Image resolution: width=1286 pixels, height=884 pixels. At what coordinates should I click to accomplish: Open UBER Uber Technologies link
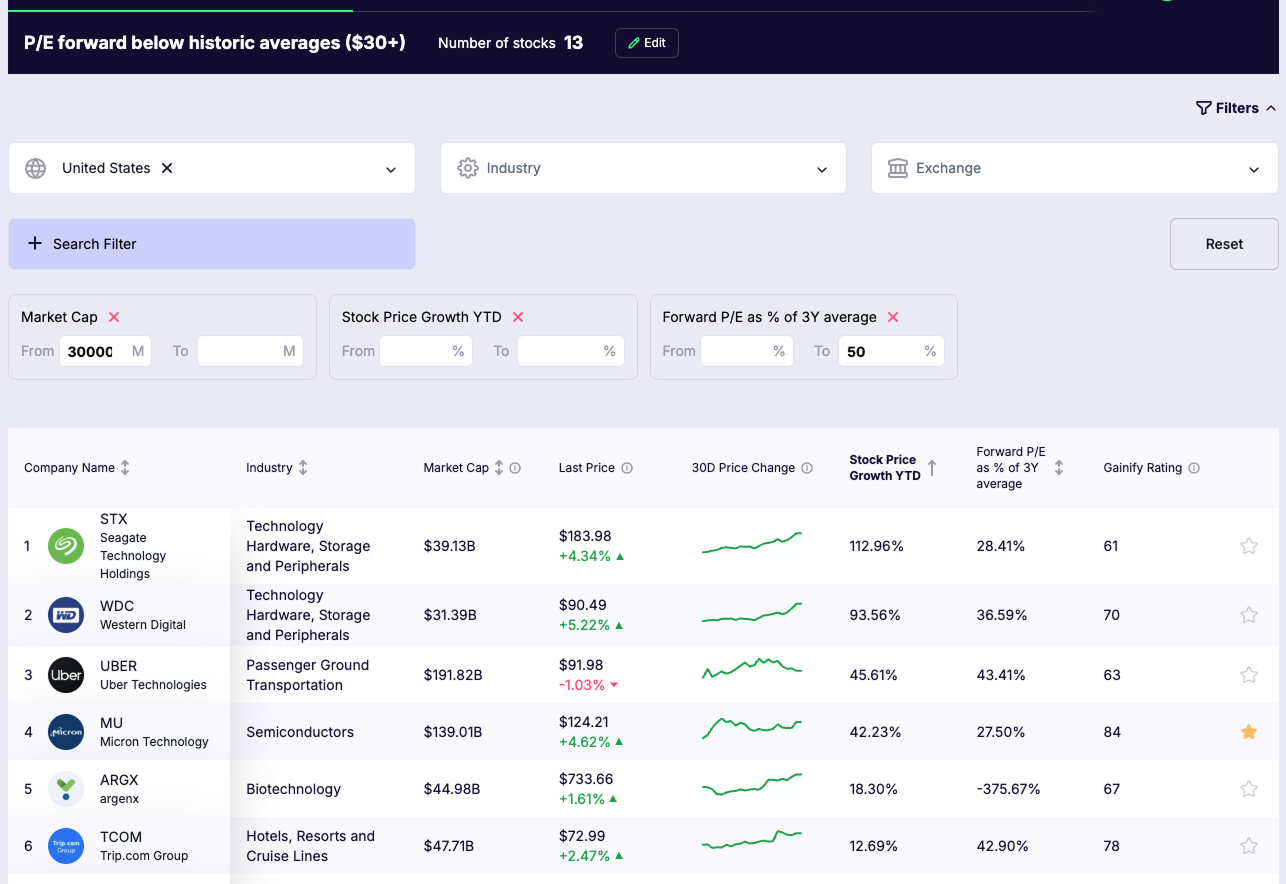[x=153, y=675]
